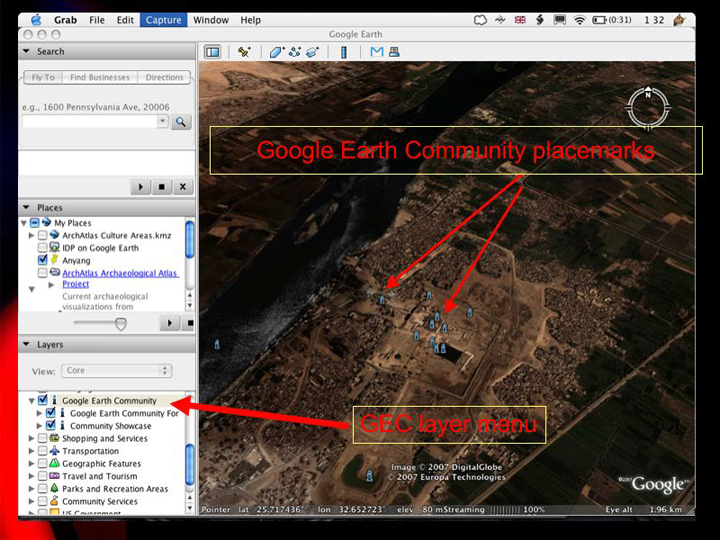Screen dimensions: 720x540
Task: Collapse the My Places tree
Action: [23, 223]
